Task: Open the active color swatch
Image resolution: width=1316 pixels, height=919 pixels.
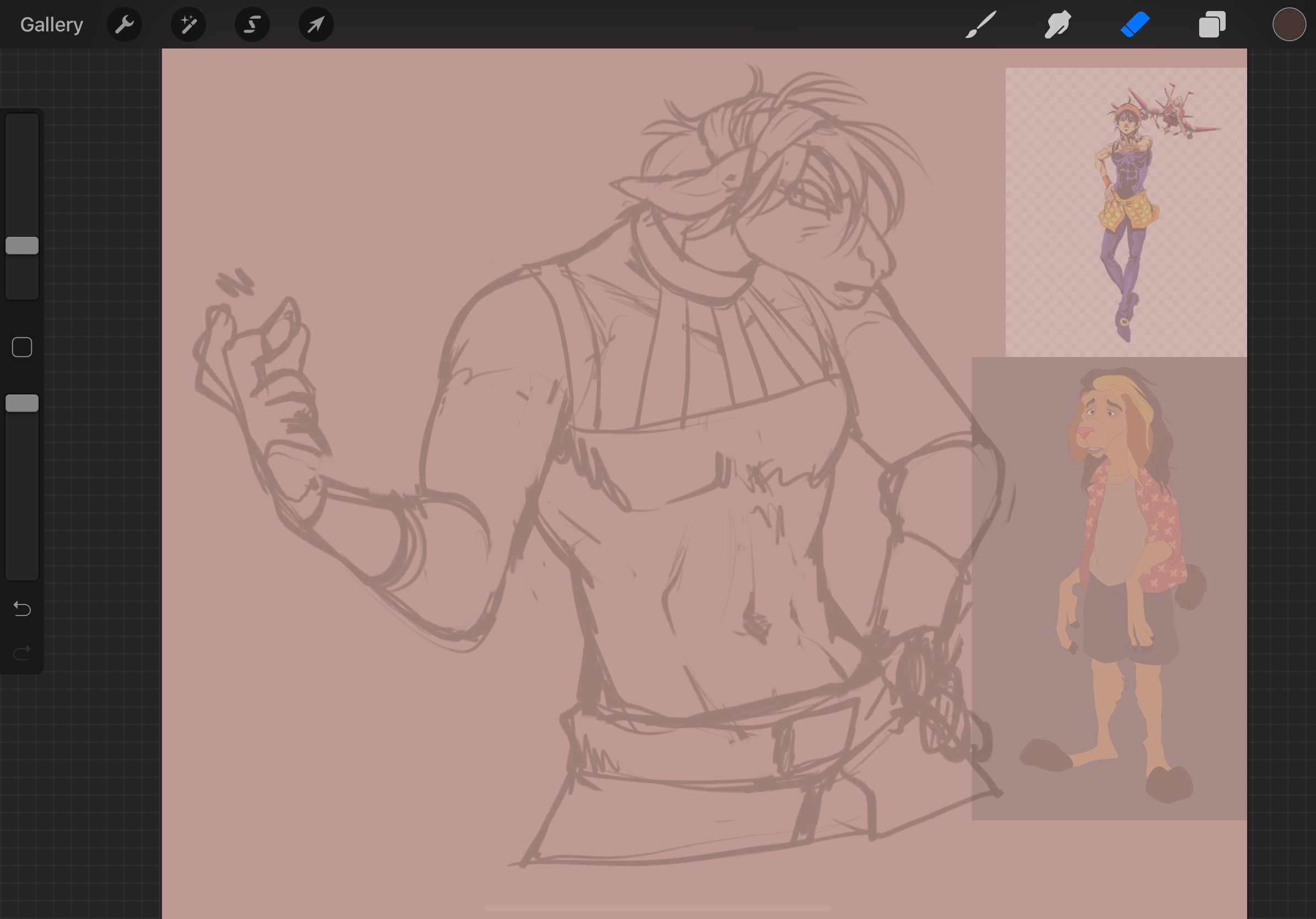Action: pyautogui.click(x=1289, y=25)
